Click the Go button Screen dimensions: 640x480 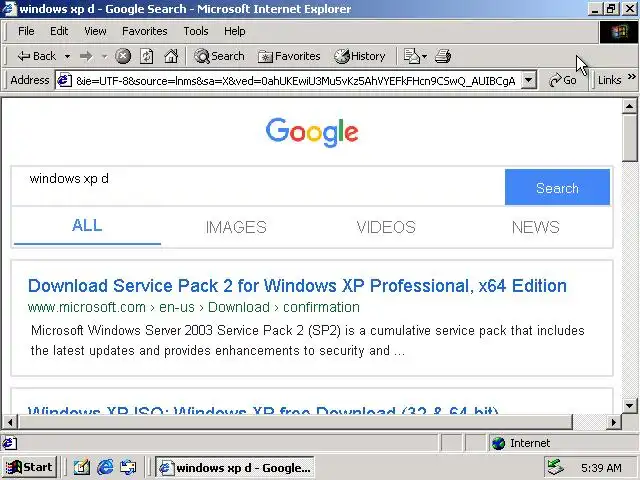(562, 80)
